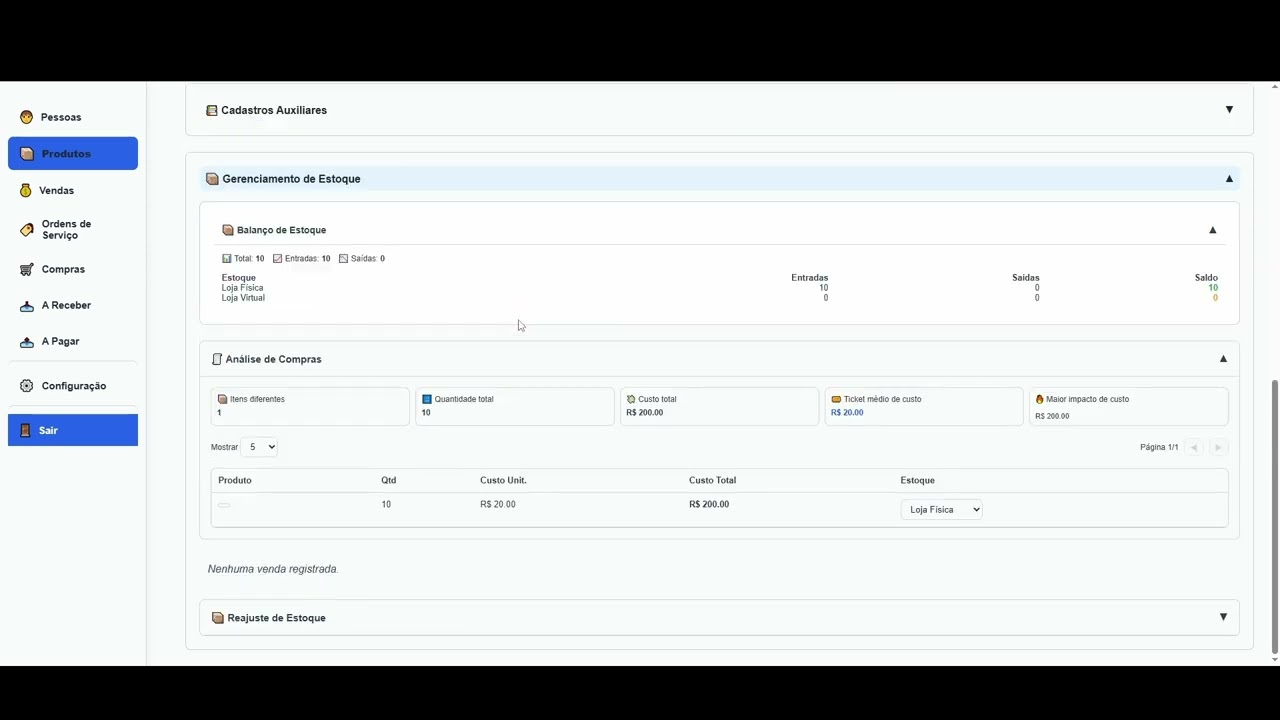Open the A Pagar section
Image resolution: width=1280 pixels, height=720 pixels.
point(73,341)
